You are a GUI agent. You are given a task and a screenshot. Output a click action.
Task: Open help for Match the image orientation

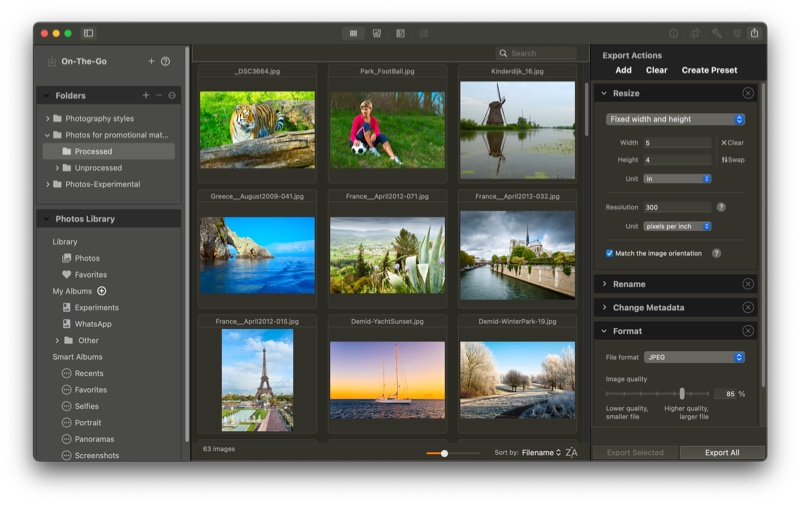[716, 253]
